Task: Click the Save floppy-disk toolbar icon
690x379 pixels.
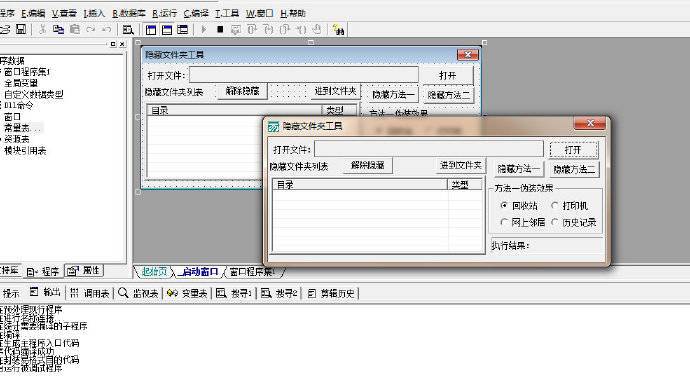Action: point(21,29)
